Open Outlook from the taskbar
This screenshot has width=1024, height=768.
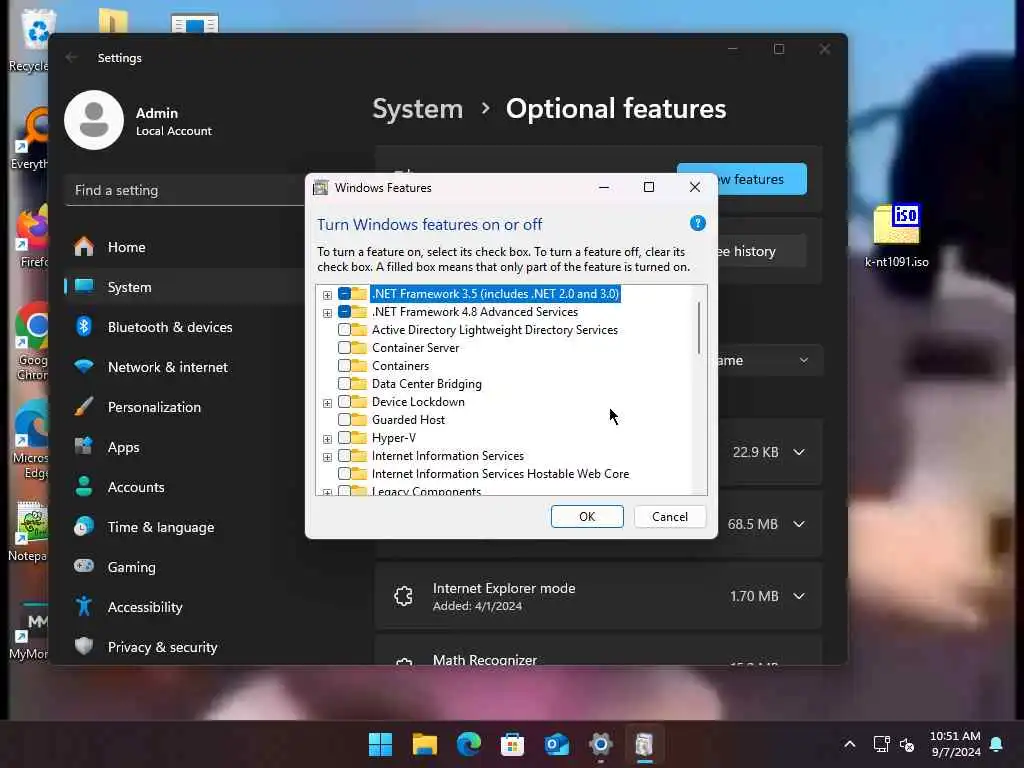point(556,744)
